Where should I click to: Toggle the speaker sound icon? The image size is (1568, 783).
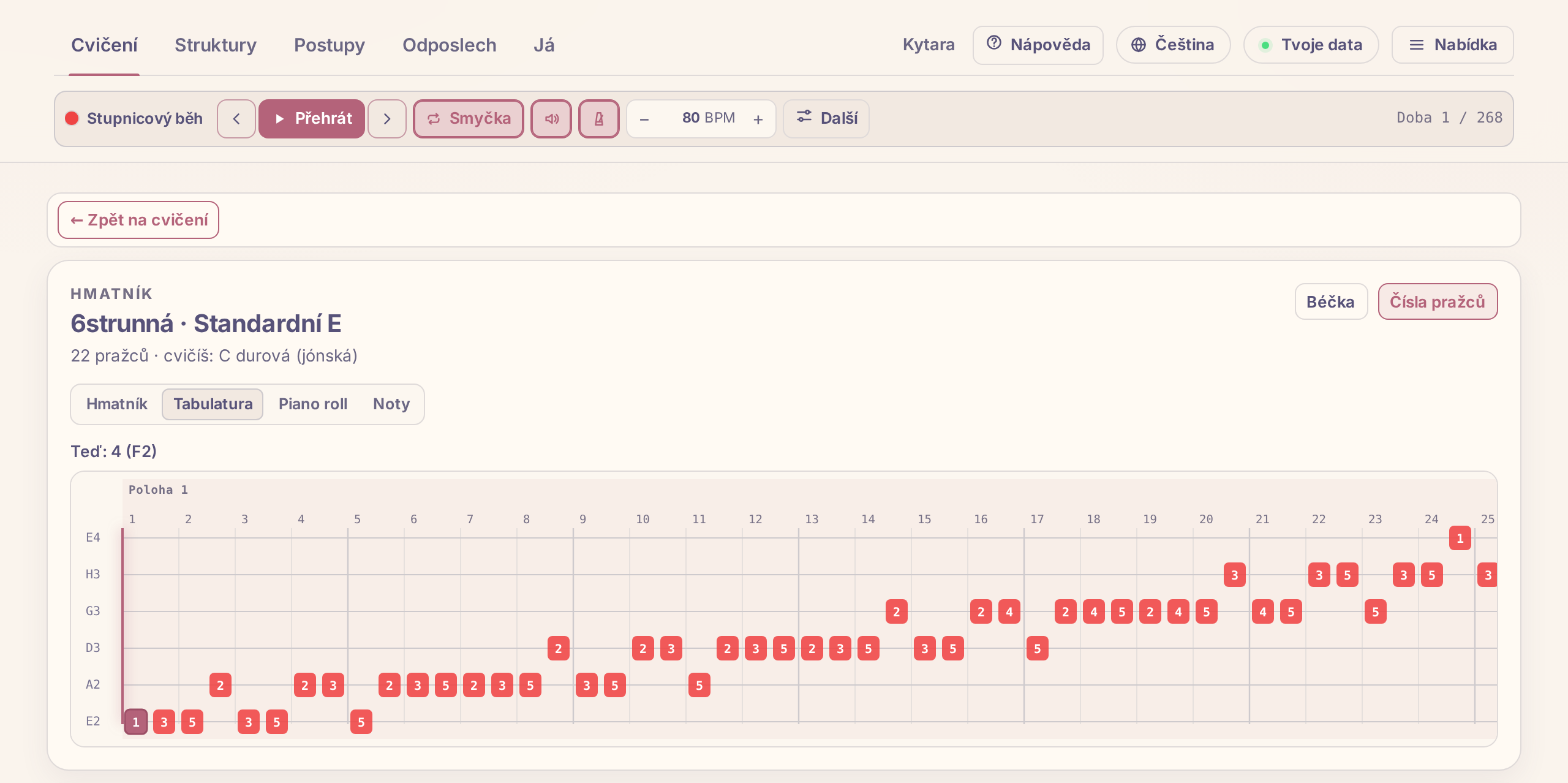[x=551, y=119]
